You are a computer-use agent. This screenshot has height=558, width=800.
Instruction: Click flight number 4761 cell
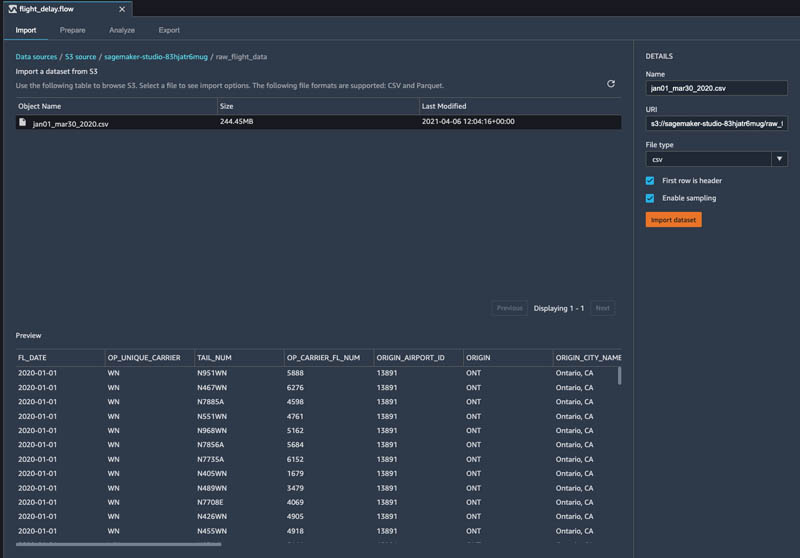tap(295, 416)
